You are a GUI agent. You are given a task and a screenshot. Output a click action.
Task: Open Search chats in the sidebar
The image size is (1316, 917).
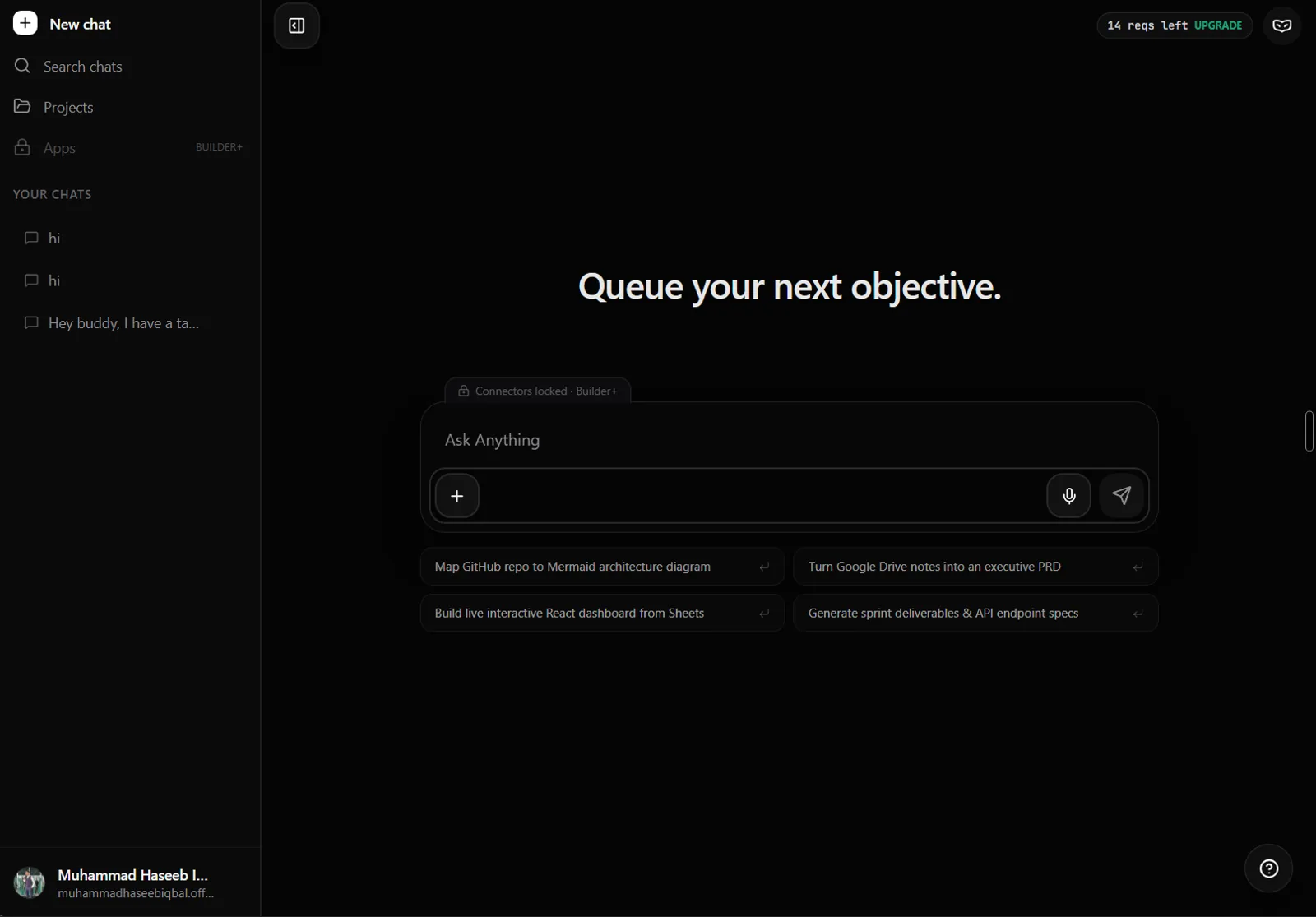coord(82,67)
